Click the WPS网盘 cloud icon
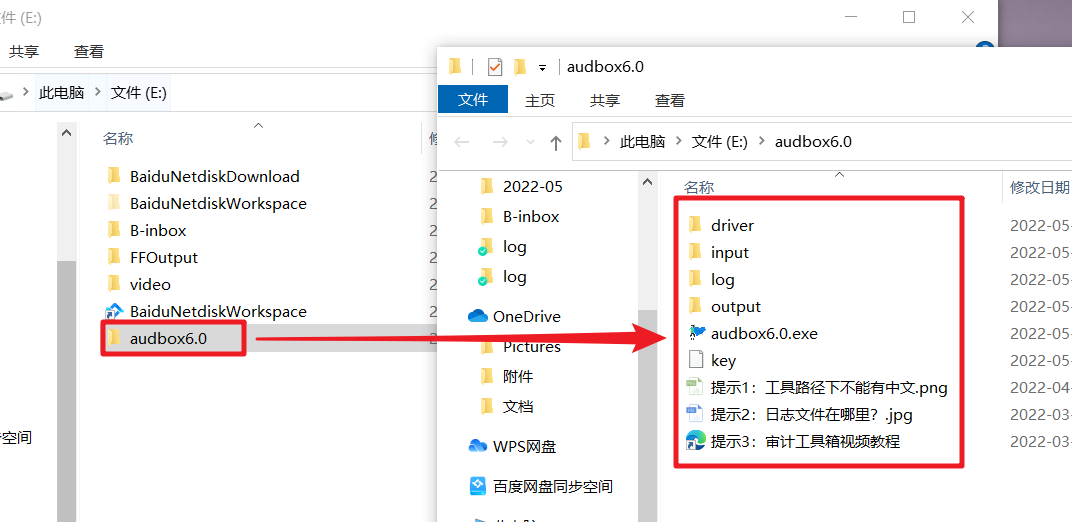The image size is (1072, 522). pyautogui.click(x=477, y=446)
